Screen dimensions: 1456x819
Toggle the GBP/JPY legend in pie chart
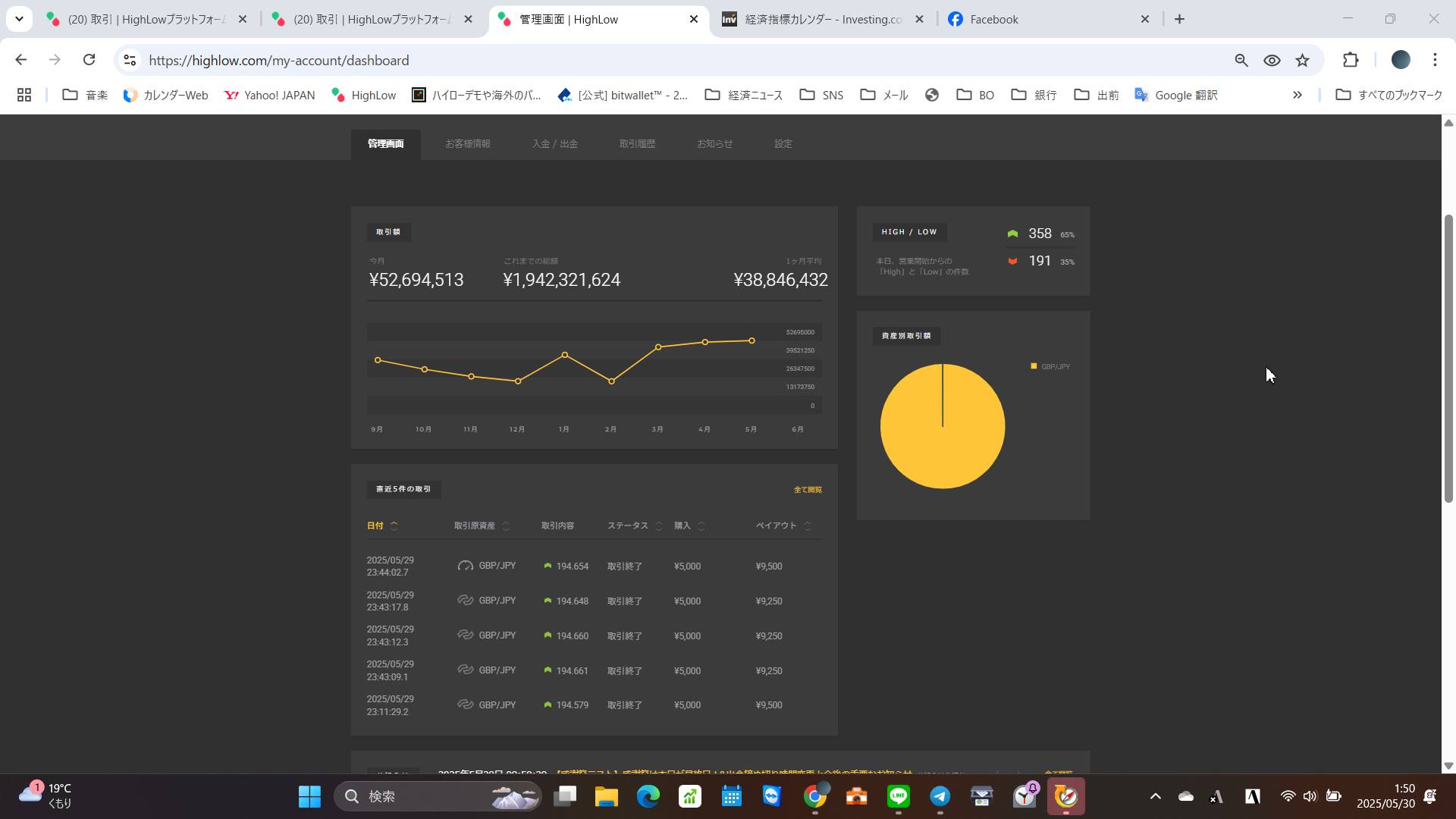(x=1050, y=367)
